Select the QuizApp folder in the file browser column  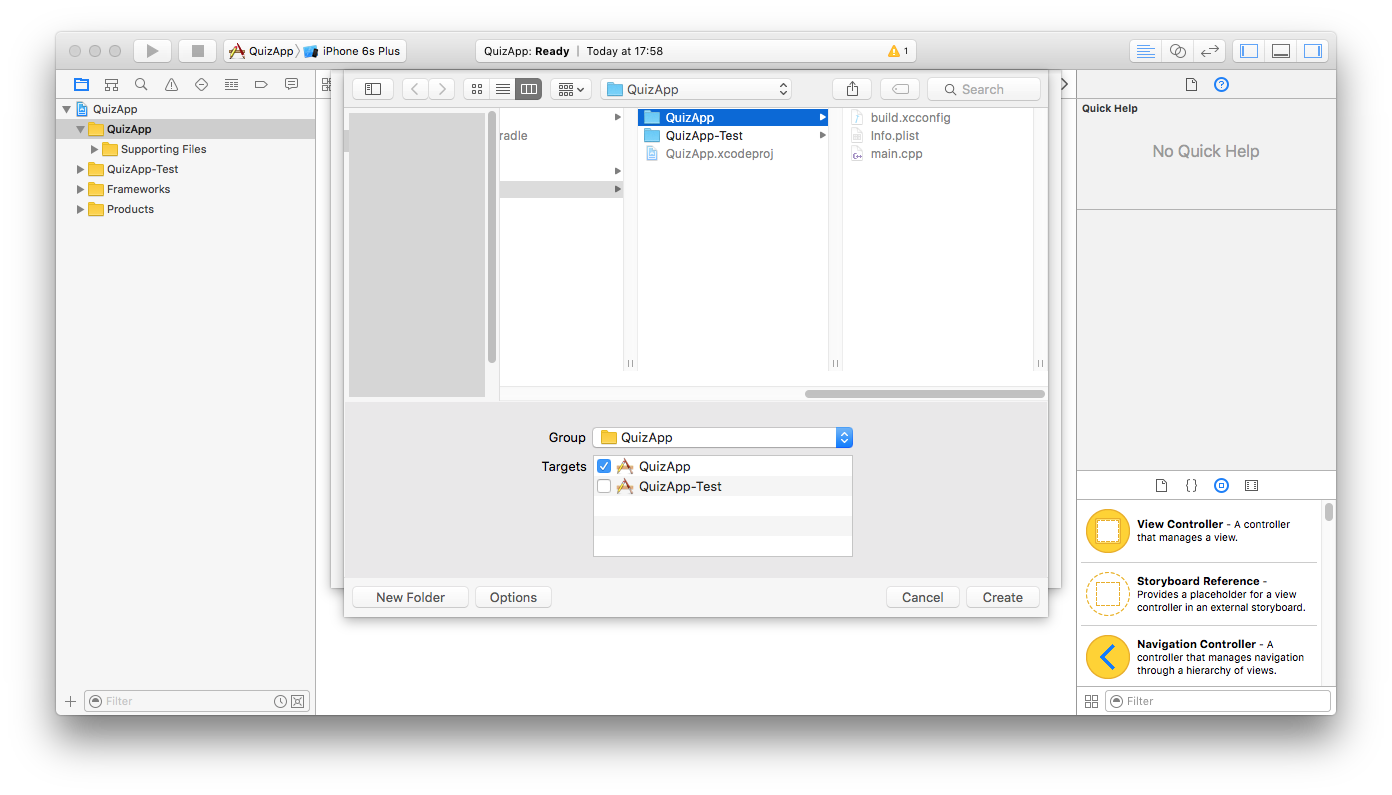pos(733,118)
